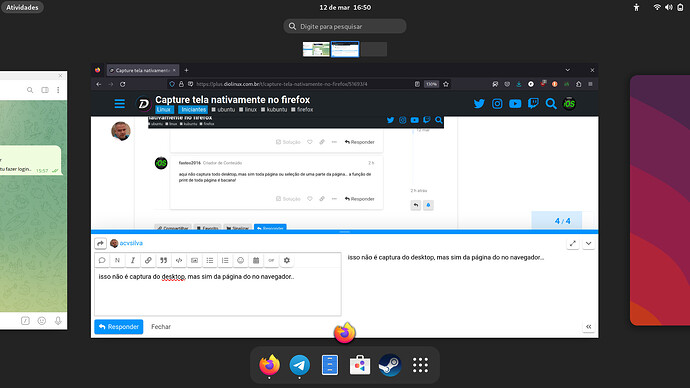Image resolution: width=690 pixels, height=388 pixels.
Task: Launch Firefox from the dock
Action: [269, 365]
